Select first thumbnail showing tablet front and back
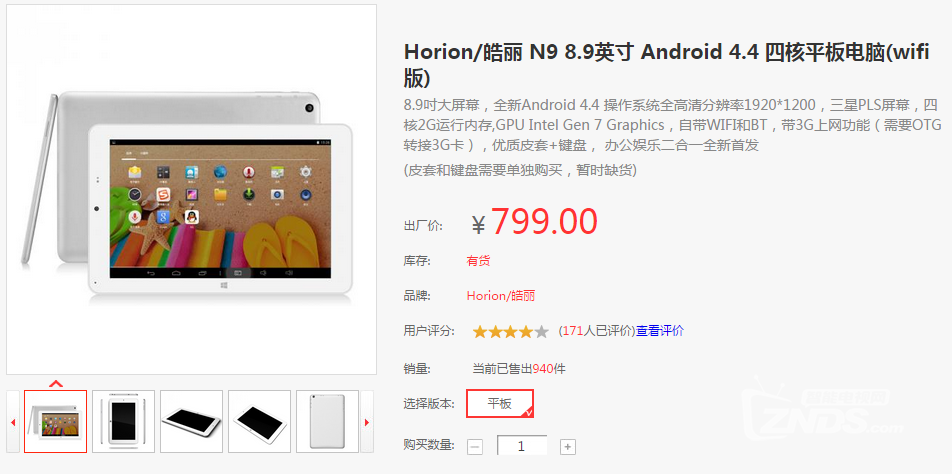 (56, 421)
